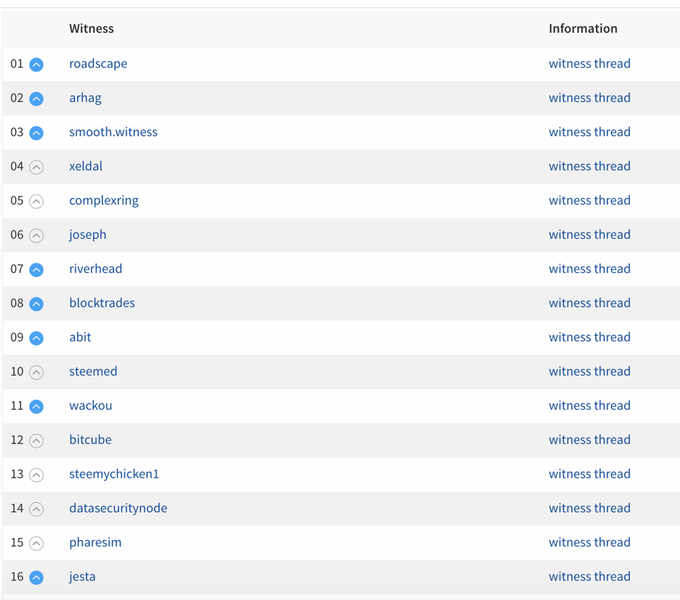Viewport: 680px width, 600px height.
Task: Toggle vote arrow for arhag
Action: (36, 99)
